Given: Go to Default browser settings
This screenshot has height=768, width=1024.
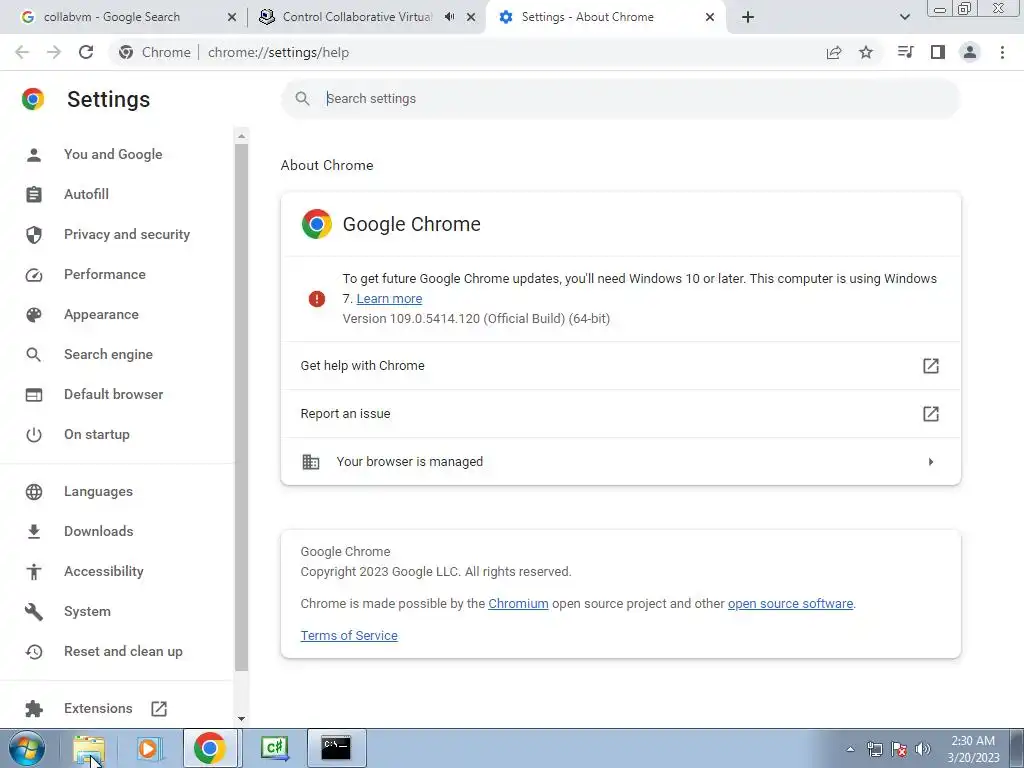Looking at the screenshot, I should pos(114,394).
